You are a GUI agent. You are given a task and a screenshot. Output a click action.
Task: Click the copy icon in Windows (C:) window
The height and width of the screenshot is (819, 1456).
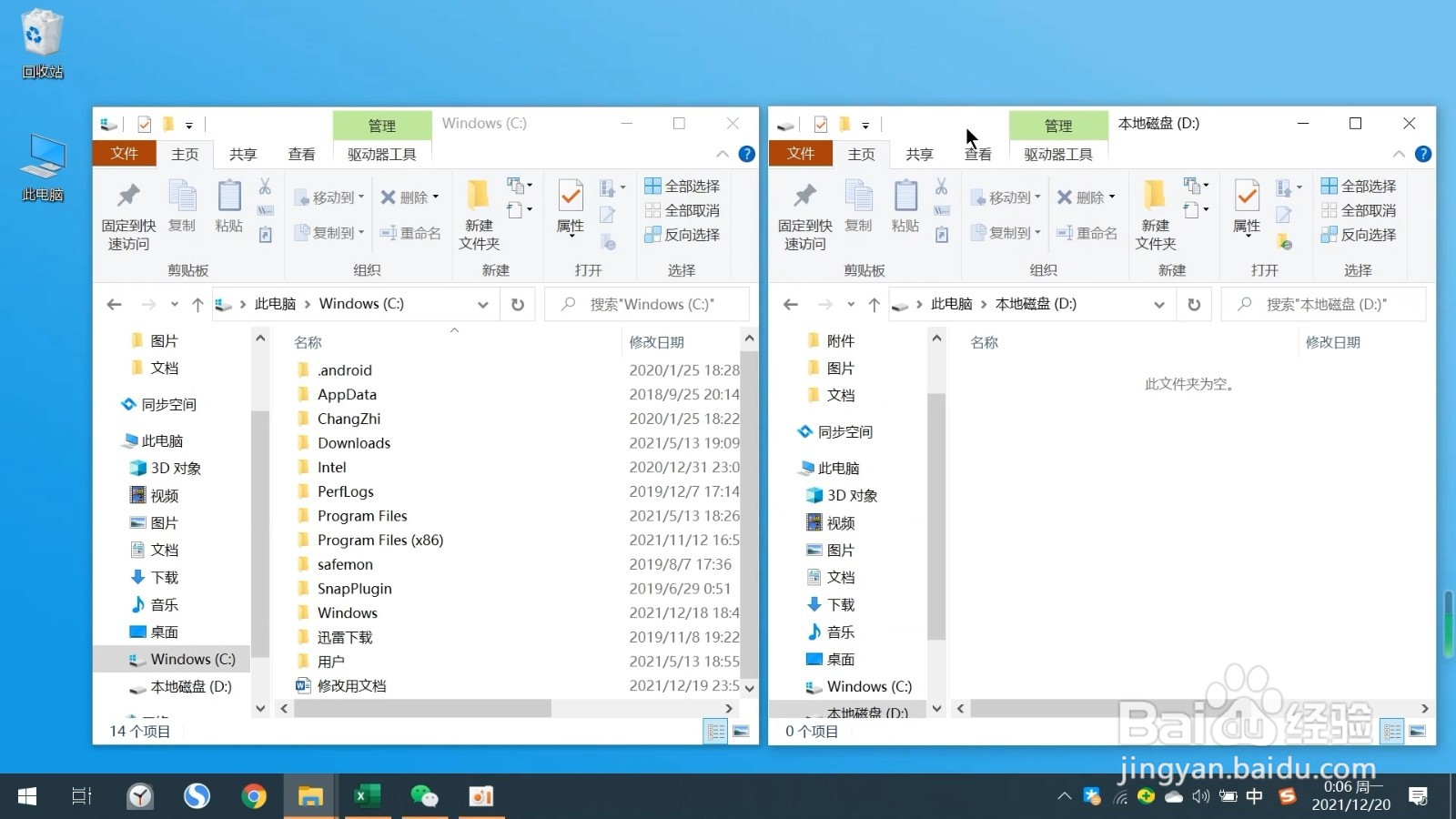(x=182, y=206)
